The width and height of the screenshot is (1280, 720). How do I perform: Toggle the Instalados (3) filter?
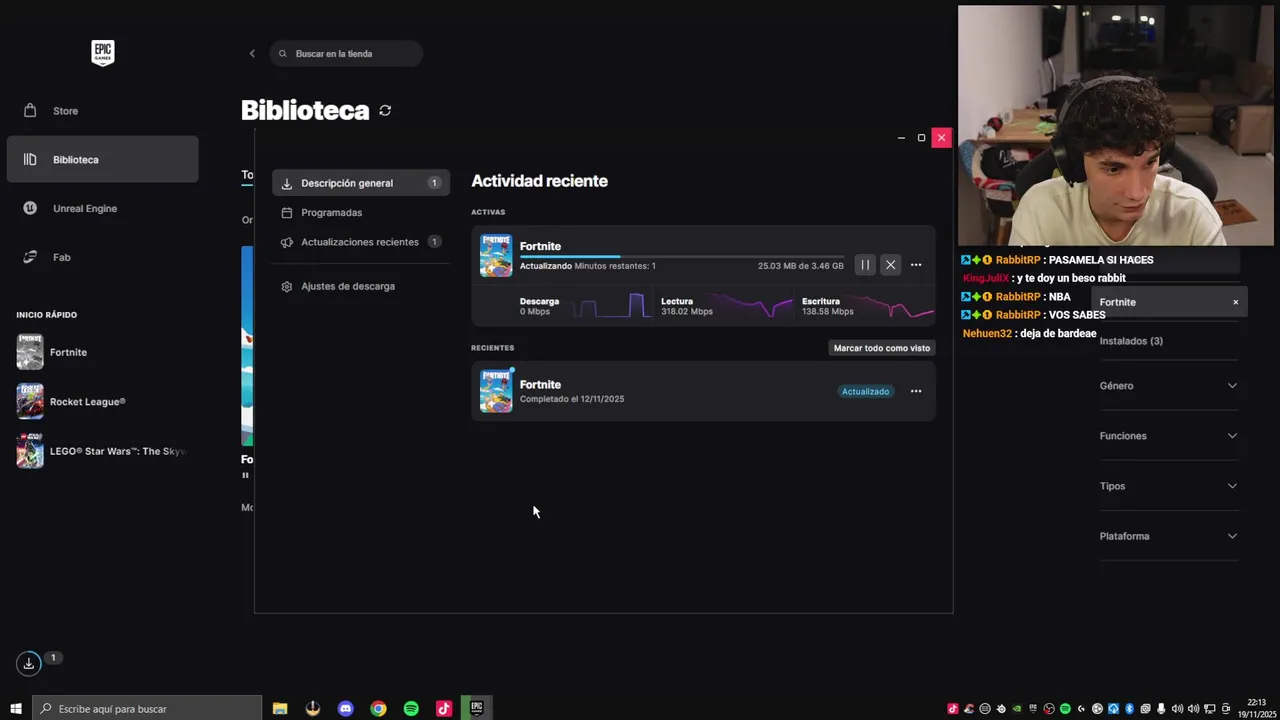pyautogui.click(x=1131, y=341)
